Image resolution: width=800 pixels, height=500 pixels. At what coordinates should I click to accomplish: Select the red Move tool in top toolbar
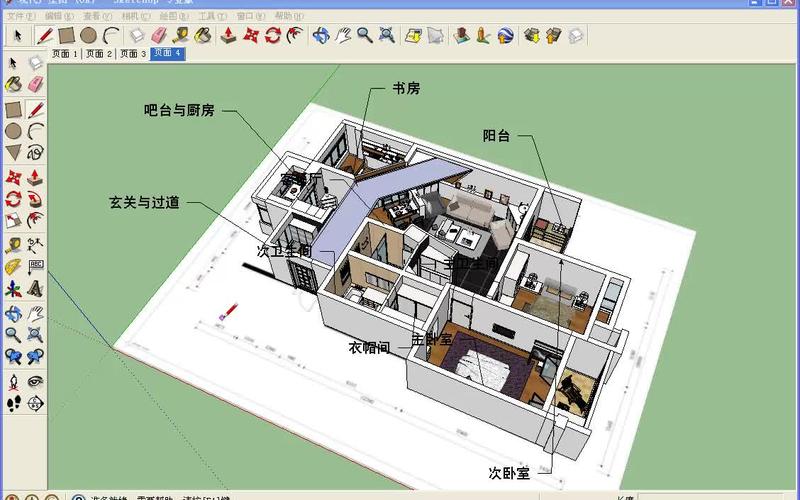click(251, 36)
